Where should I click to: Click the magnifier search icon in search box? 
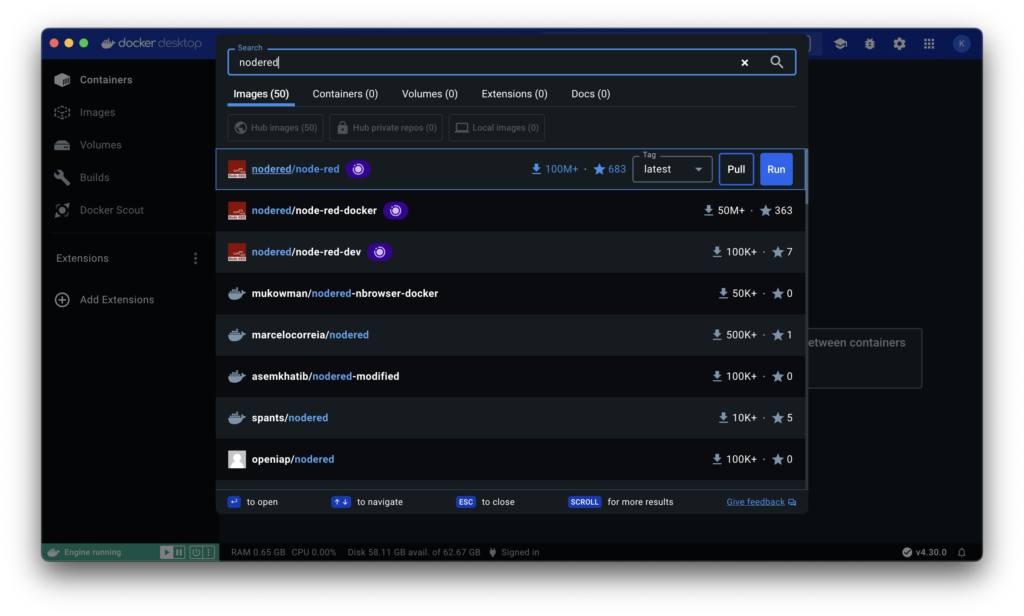777,62
